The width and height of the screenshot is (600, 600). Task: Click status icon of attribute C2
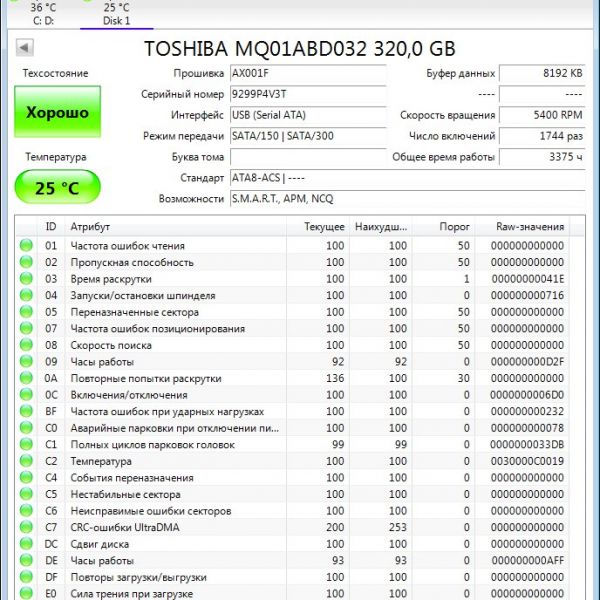(26, 461)
